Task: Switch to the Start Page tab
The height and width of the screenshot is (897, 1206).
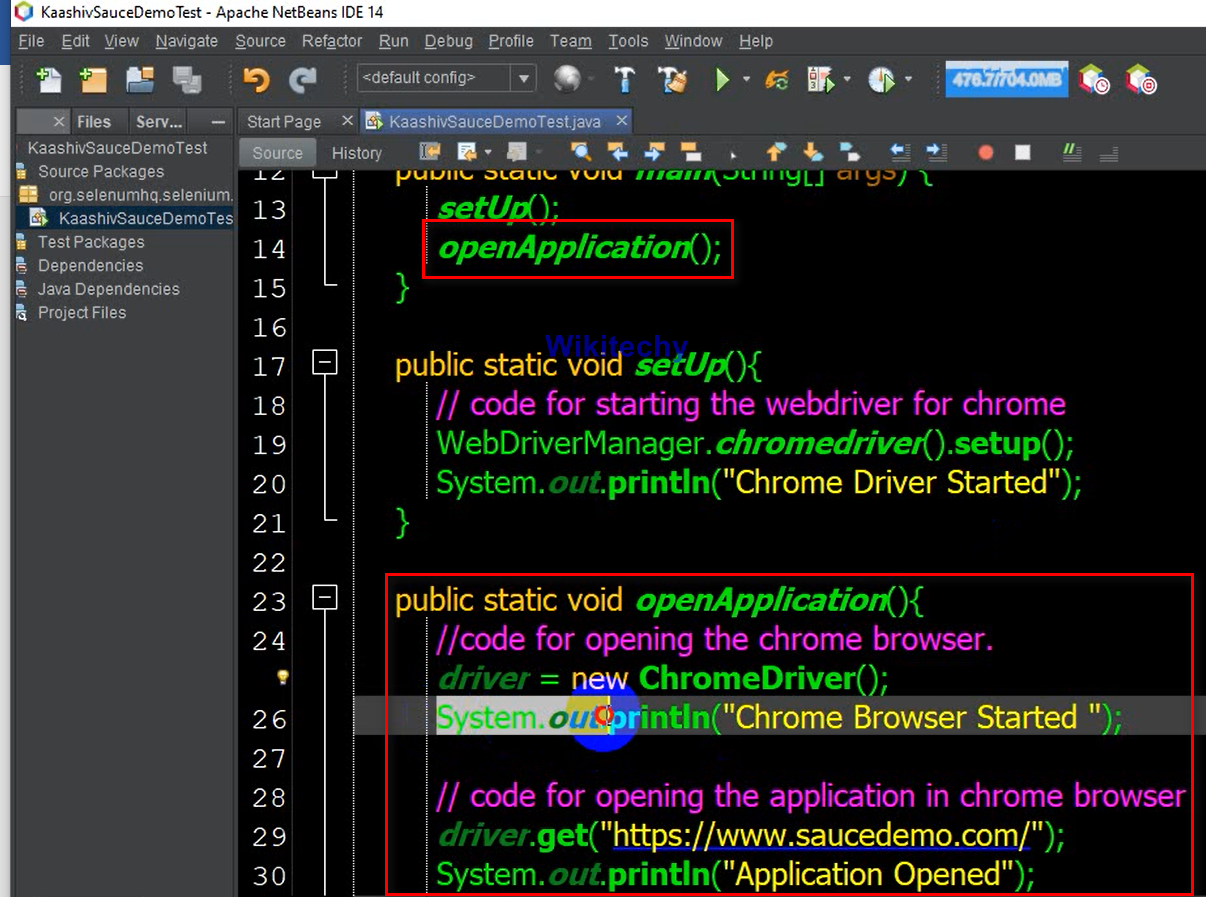Action: pos(284,121)
